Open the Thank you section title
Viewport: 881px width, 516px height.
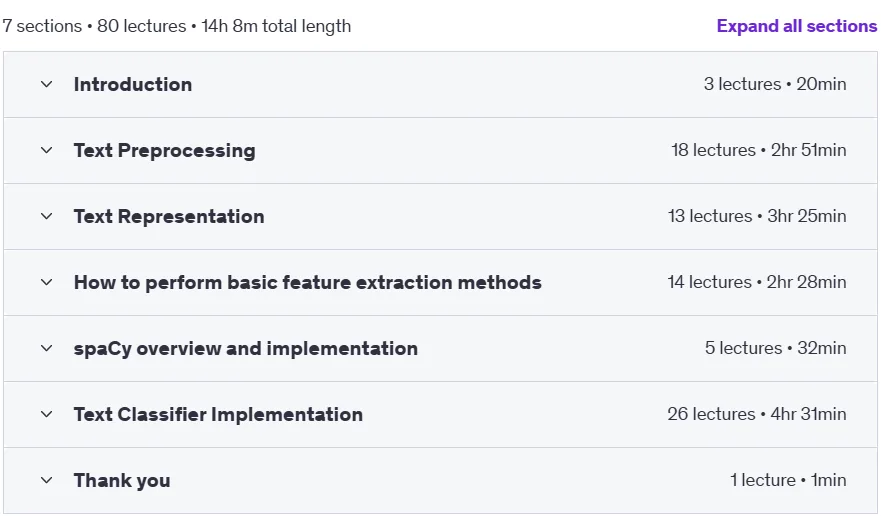tap(122, 481)
